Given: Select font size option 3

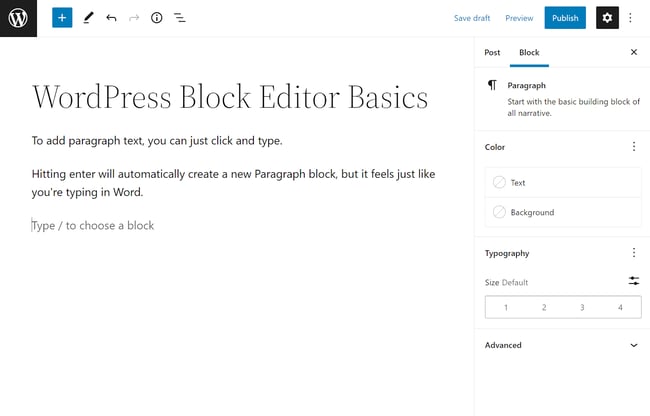Looking at the screenshot, I should coord(582,307).
